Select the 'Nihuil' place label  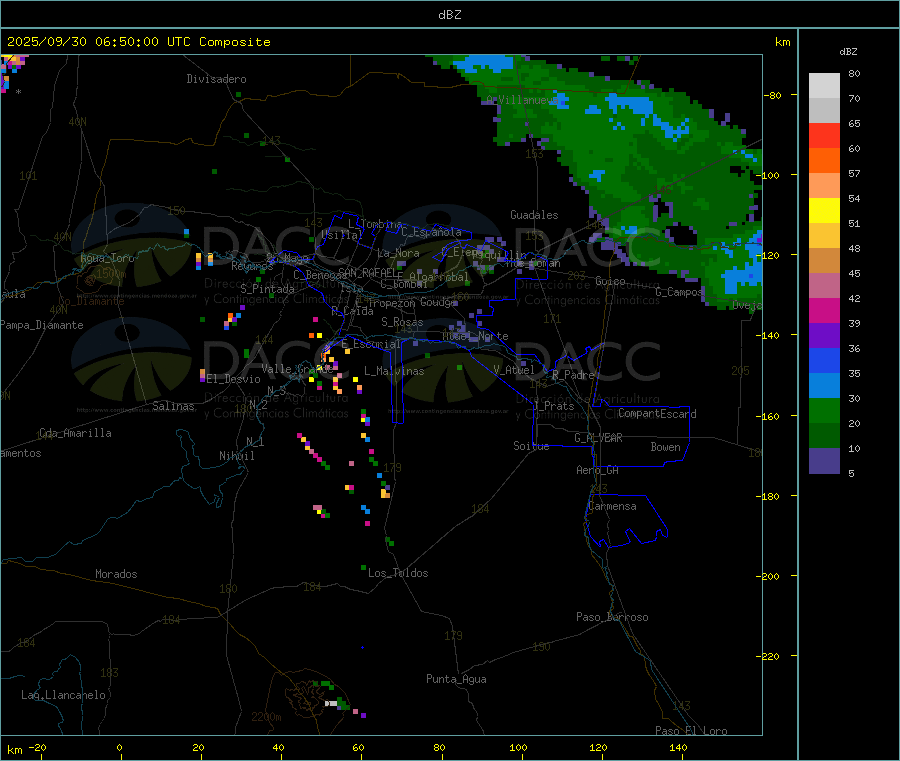click(x=236, y=456)
